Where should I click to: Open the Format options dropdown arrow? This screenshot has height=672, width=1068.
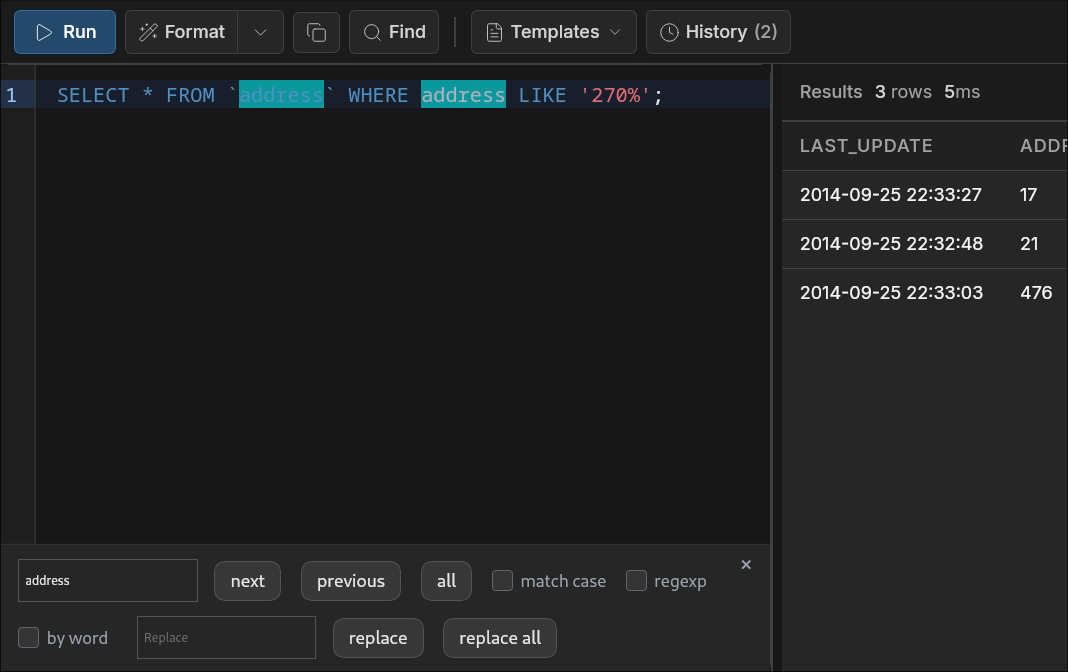pyautogui.click(x=260, y=32)
